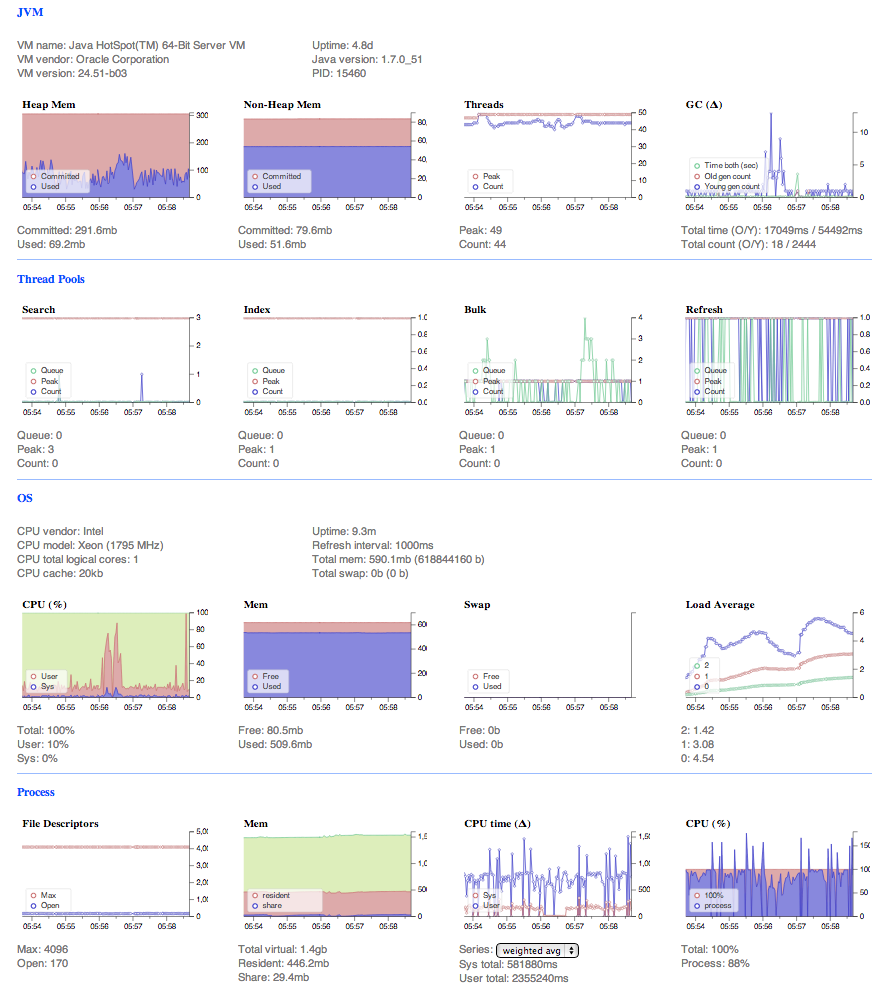The width and height of the screenshot is (894, 986).
Task: Click Committed legend marker in Heap Mem
Action: tap(34, 177)
